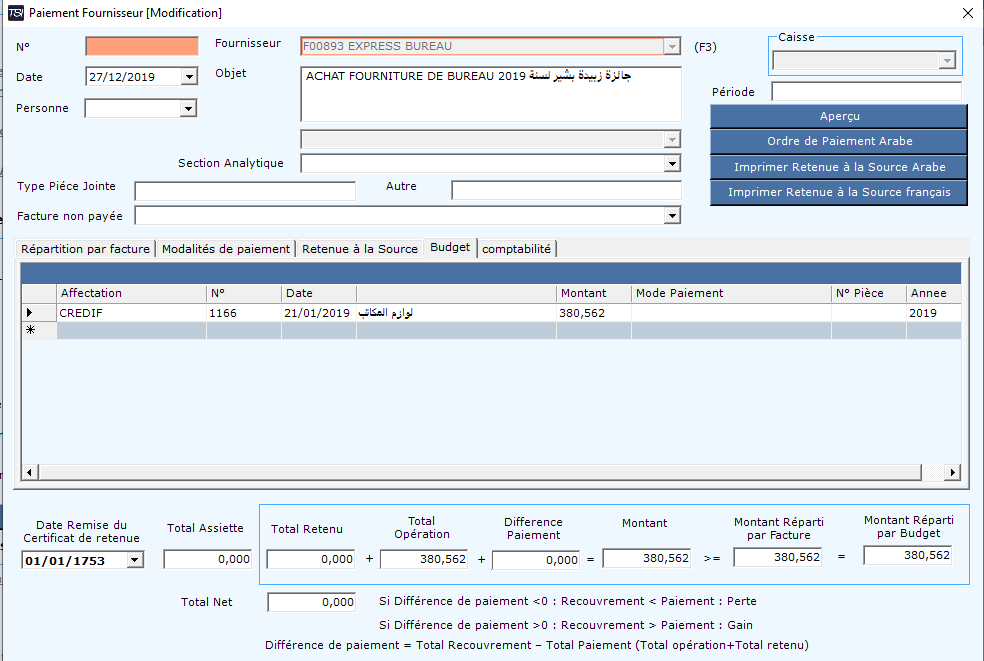
Task: Click the Annee column header
Action: coord(933,293)
